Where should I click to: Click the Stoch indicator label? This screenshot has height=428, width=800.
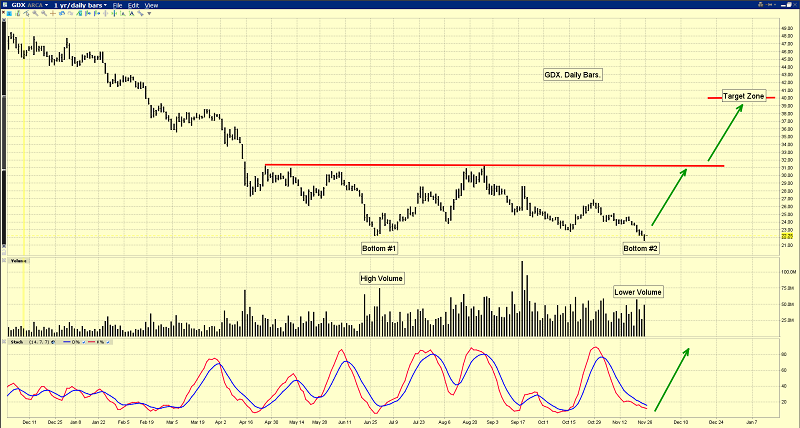(x=17, y=342)
